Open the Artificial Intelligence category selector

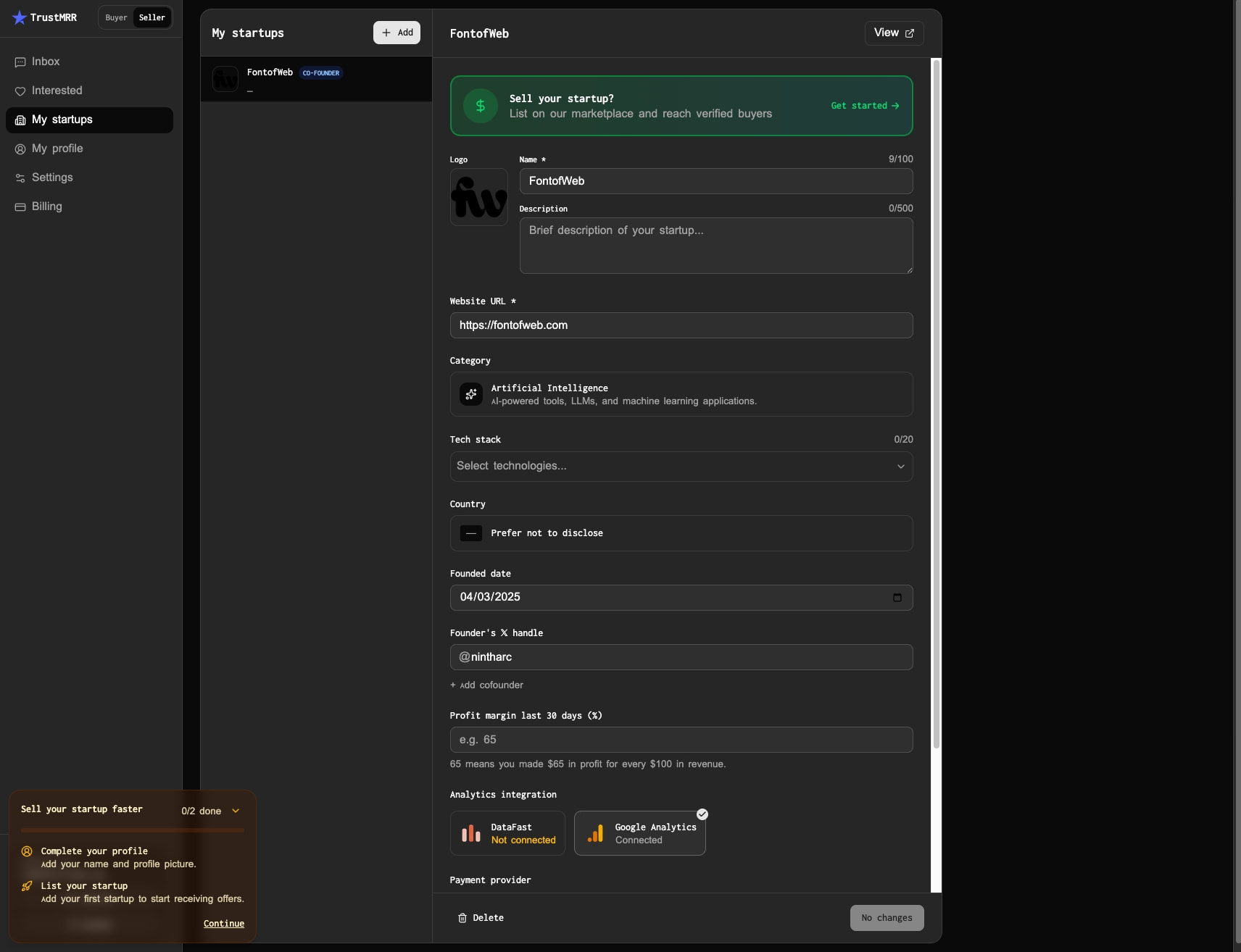[x=681, y=394]
